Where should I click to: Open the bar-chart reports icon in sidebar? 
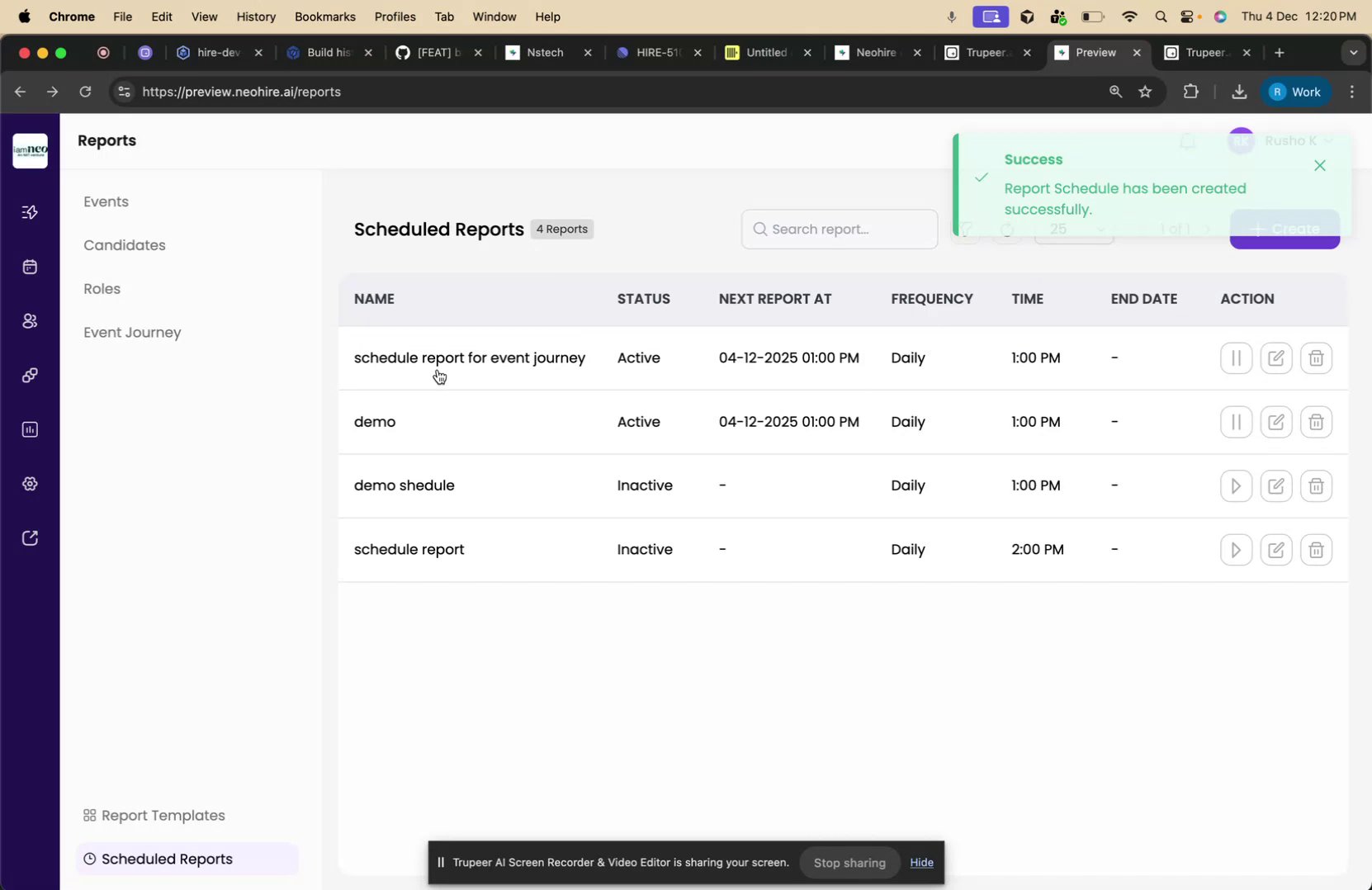(30, 428)
